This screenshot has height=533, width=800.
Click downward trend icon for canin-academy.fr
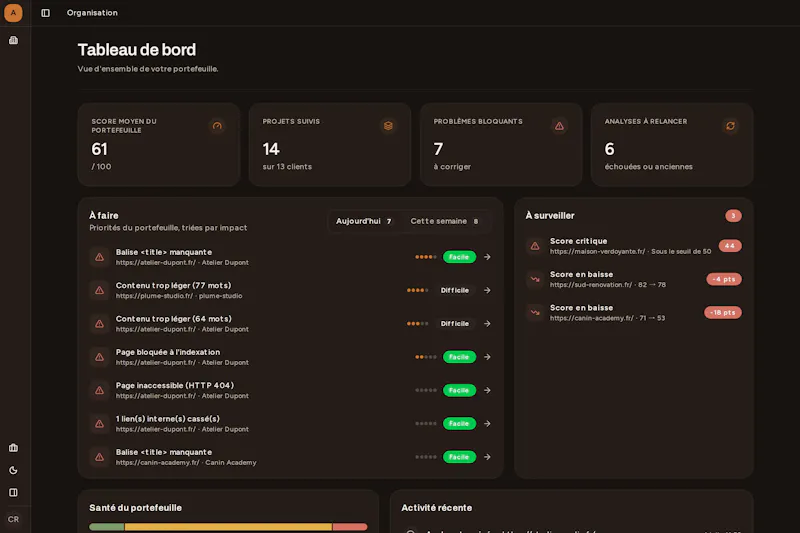[x=535, y=313]
